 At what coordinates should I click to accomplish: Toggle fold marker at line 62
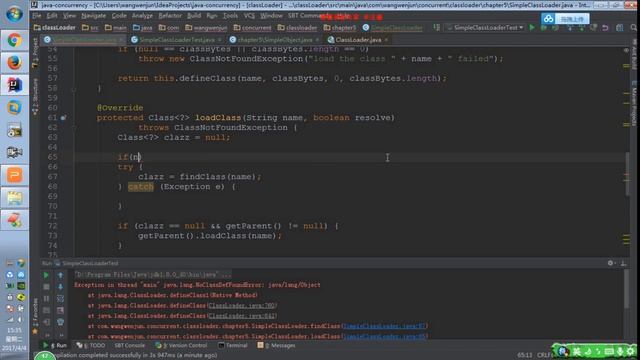(74, 128)
